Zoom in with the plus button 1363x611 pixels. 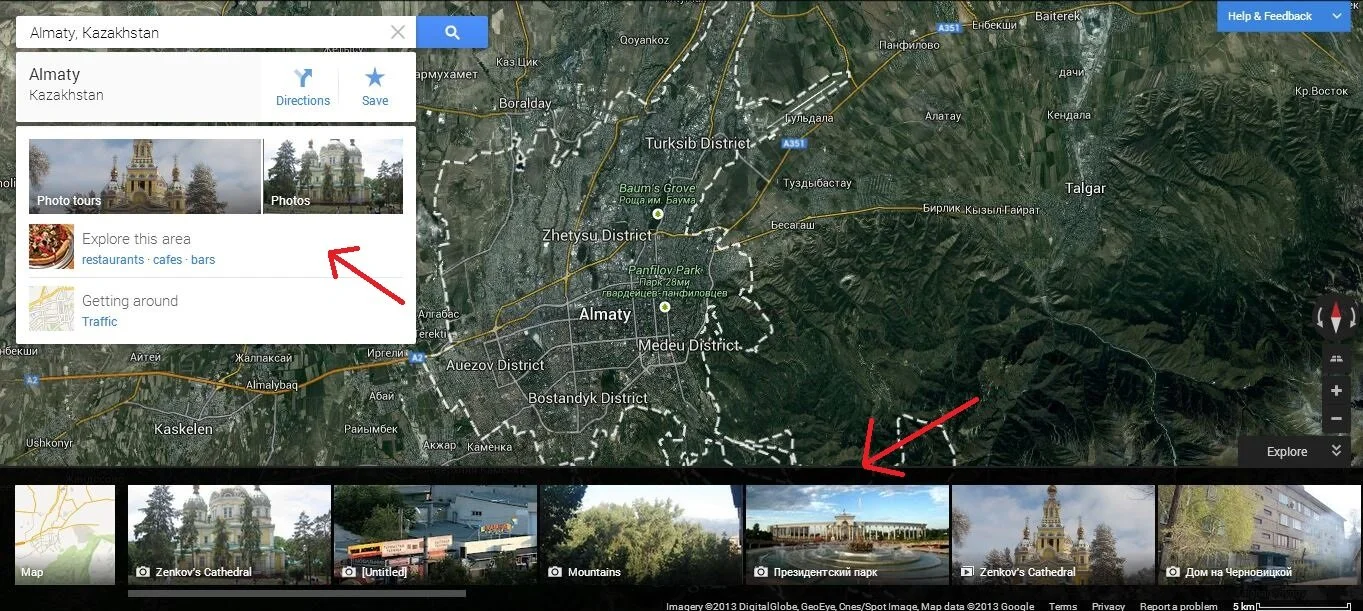coord(1336,391)
